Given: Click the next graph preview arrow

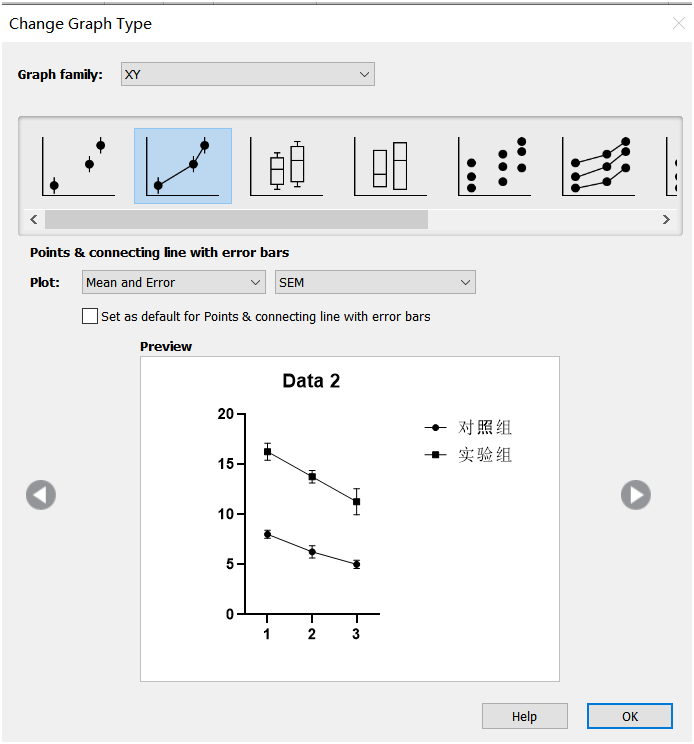Looking at the screenshot, I should (x=635, y=495).
